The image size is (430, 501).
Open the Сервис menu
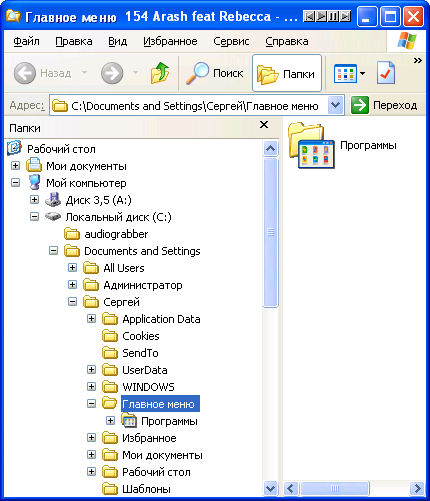[x=231, y=41]
